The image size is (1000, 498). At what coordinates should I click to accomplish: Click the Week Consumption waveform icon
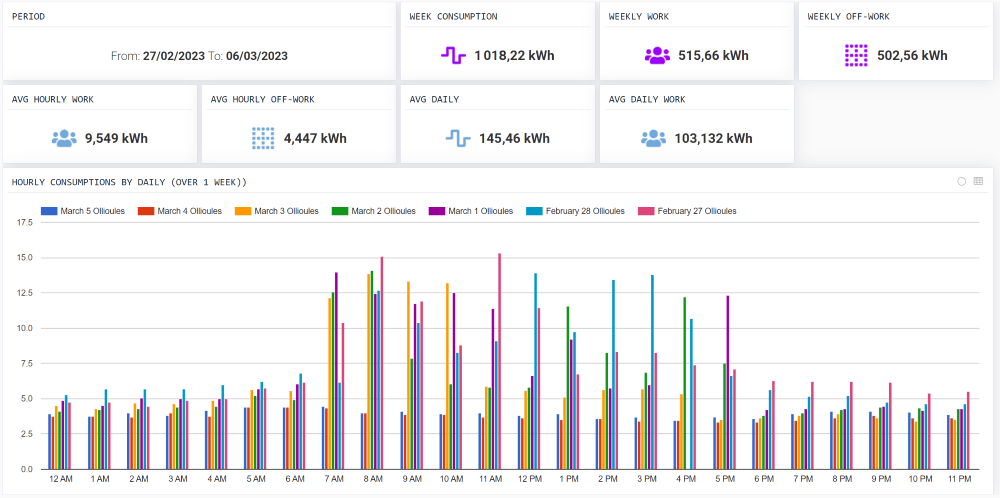point(453,56)
